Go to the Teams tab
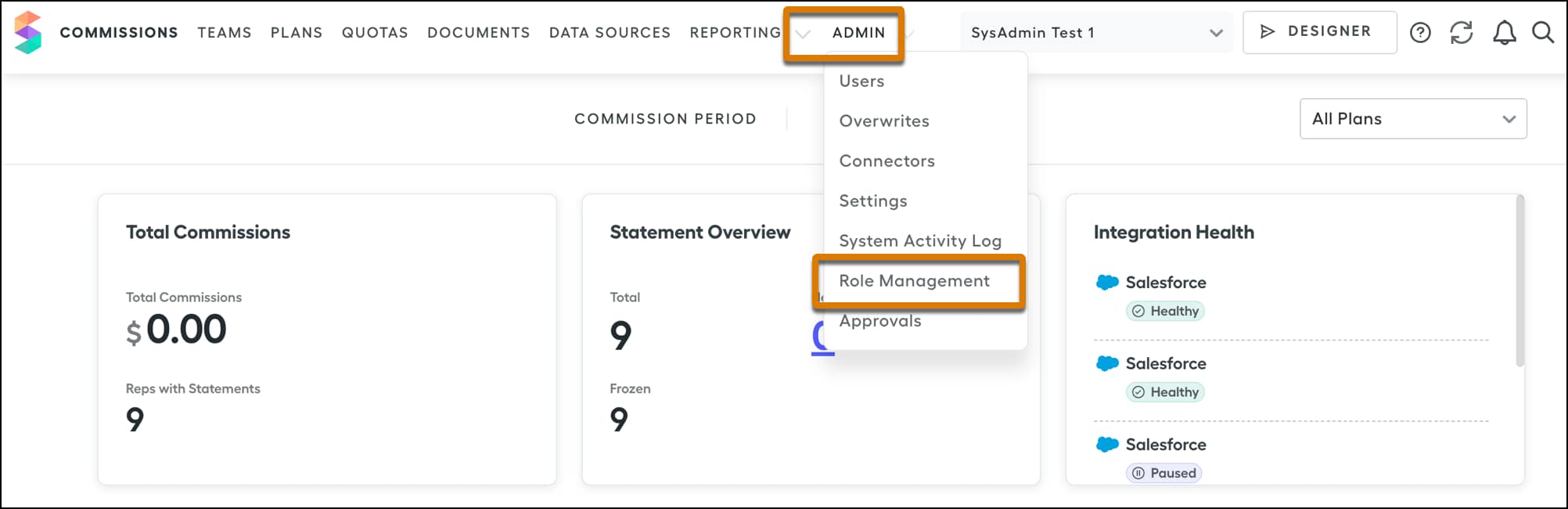The image size is (1568, 509). click(x=225, y=32)
